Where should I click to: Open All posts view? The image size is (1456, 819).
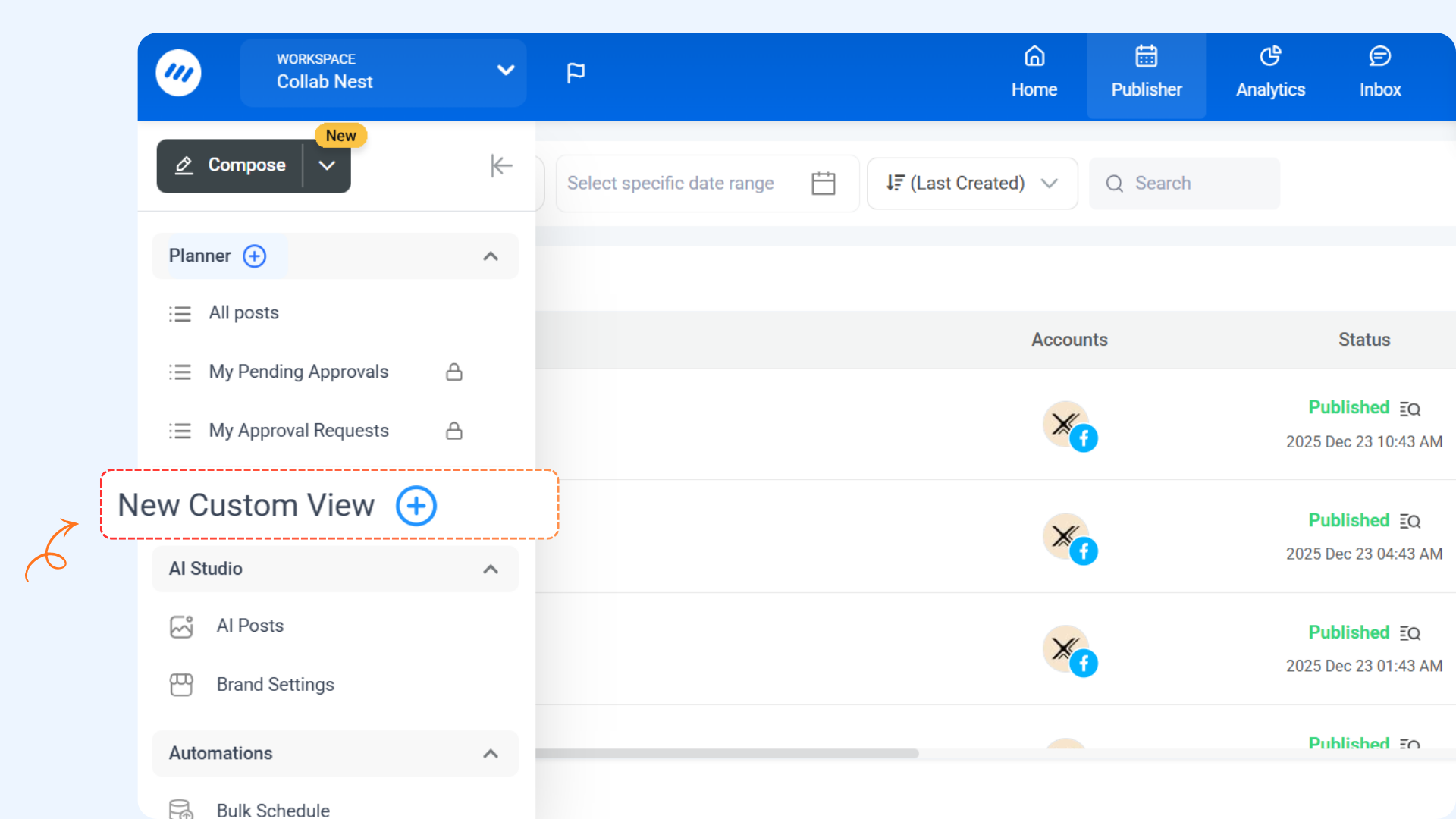pos(243,313)
